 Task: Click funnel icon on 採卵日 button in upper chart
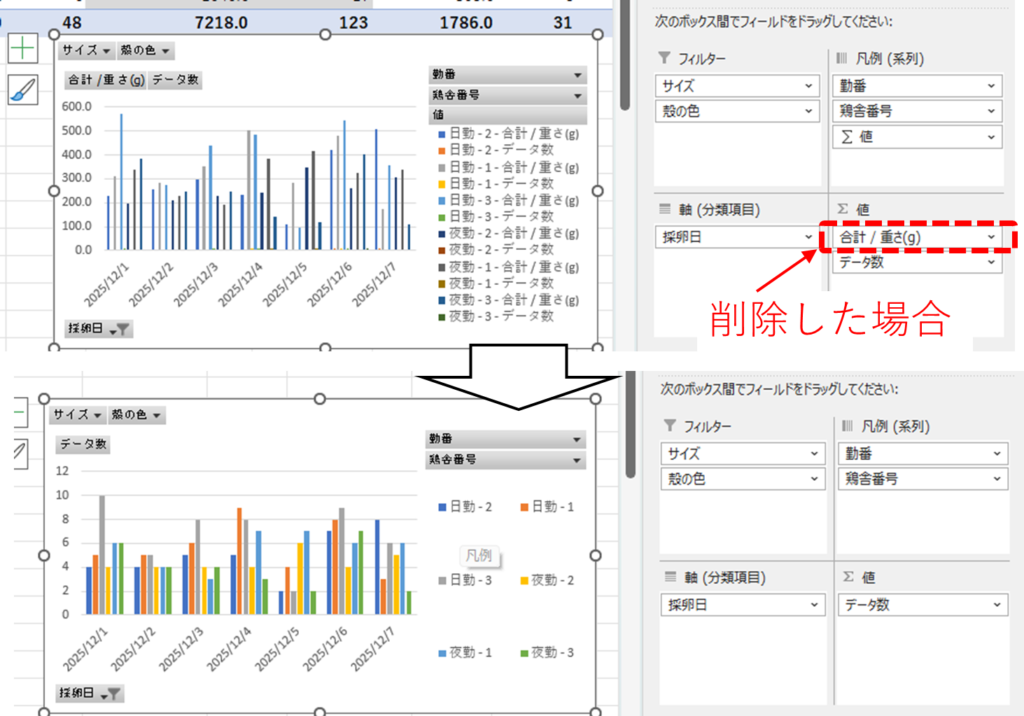tap(122, 329)
